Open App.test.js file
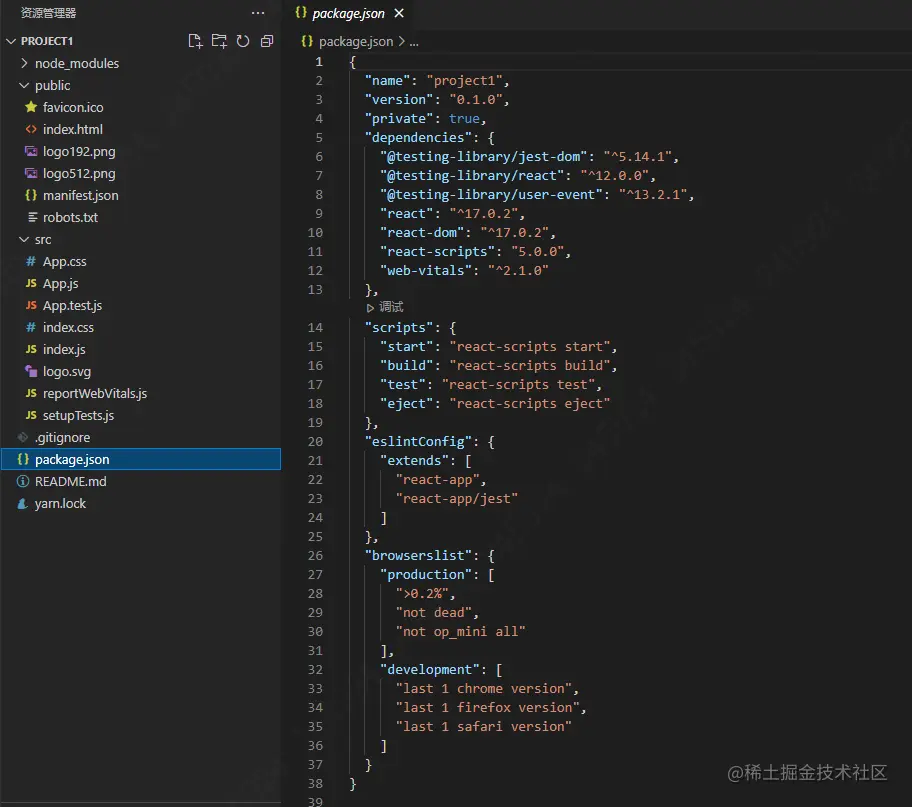The height and width of the screenshot is (807, 912). [x=72, y=305]
